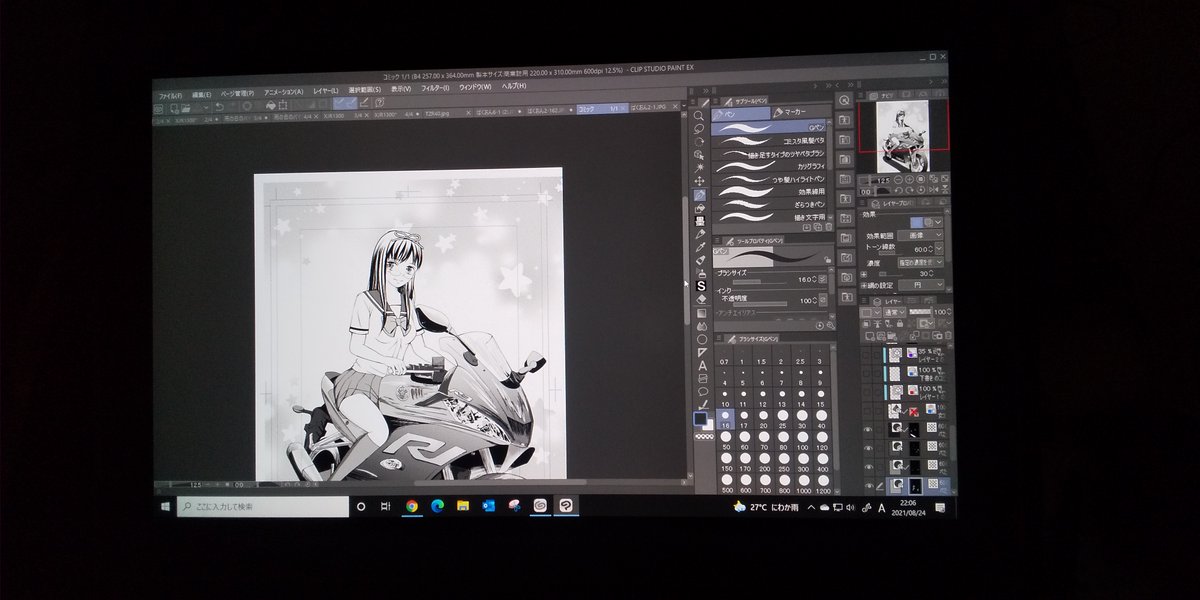Open File Explorer from taskbar
Screen dimensions: 1200x600
click(463, 506)
